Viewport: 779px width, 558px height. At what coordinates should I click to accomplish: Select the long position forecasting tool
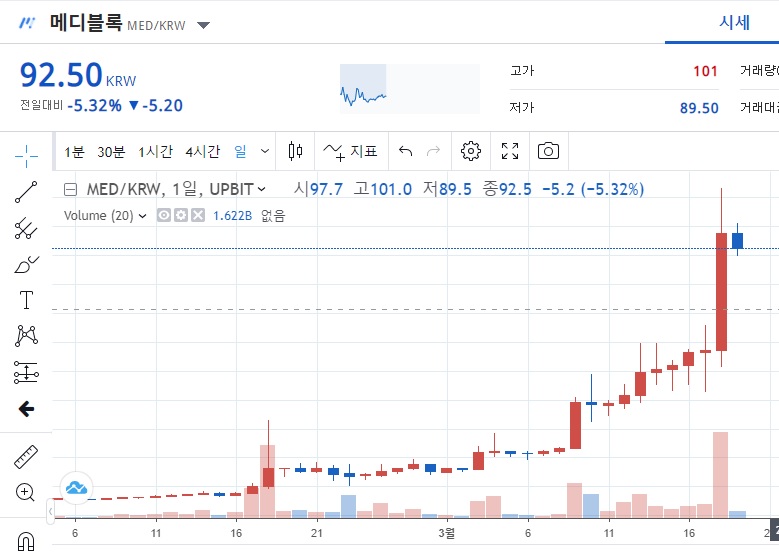[x=26, y=372]
